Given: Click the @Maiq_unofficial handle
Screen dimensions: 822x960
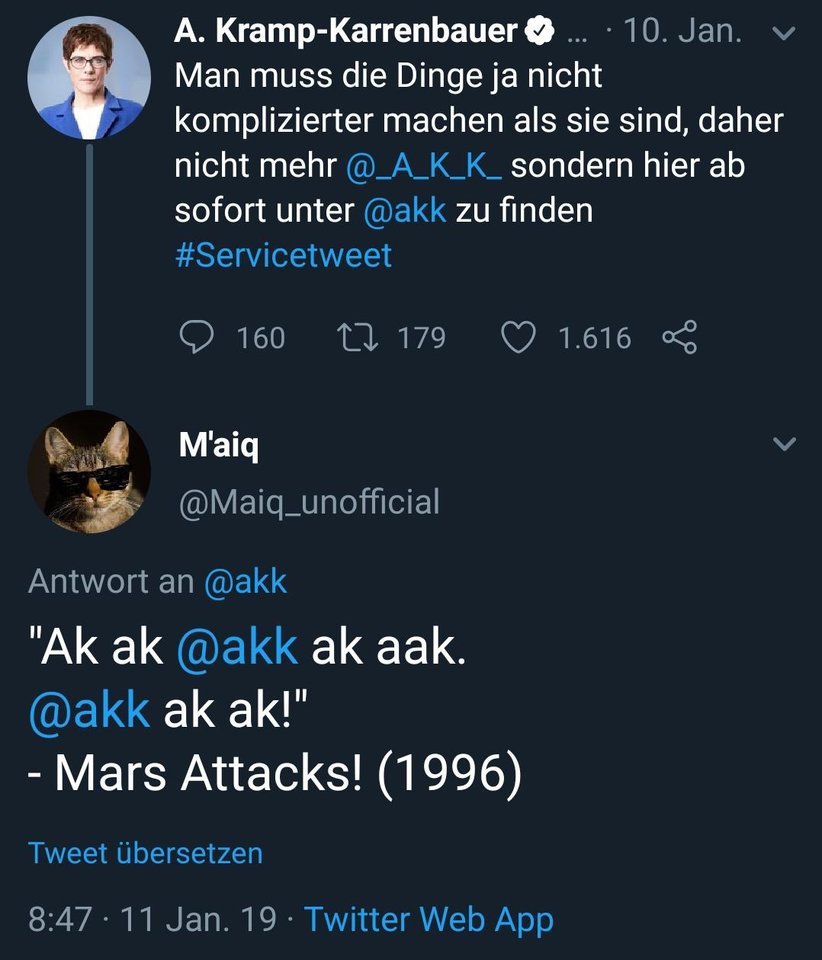Looking at the screenshot, I should tap(308, 501).
